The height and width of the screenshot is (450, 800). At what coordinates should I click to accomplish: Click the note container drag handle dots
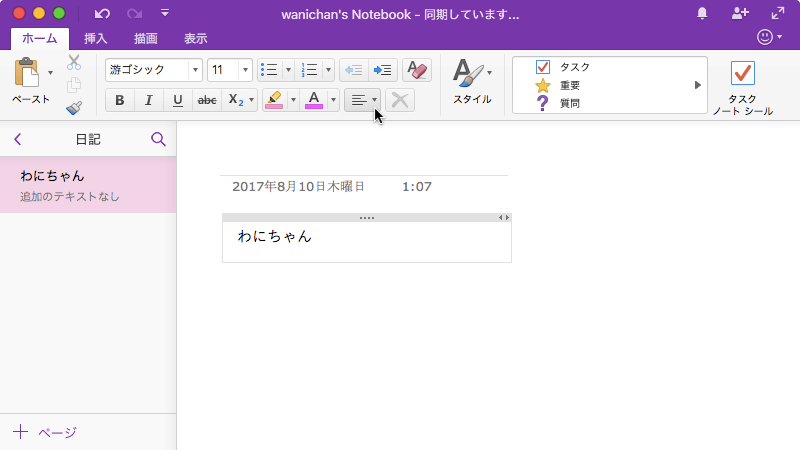pos(367,218)
